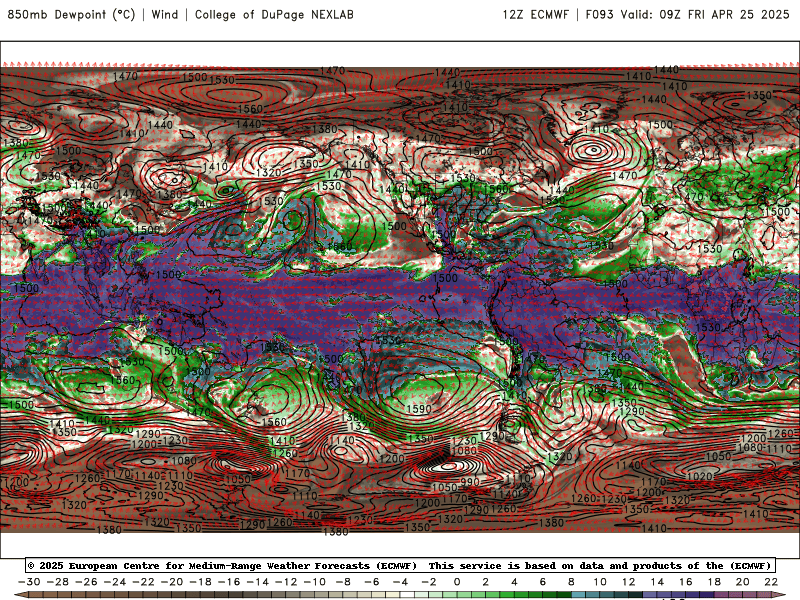The image size is (800, 600).
Task: Pick the magenta swatch below 20
Action: [x=750, y=595]
